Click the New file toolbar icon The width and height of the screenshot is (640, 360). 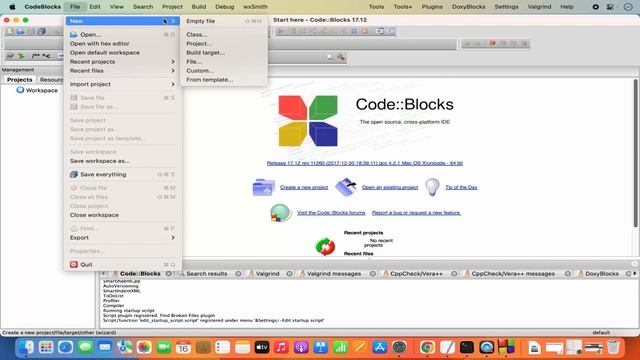[x=9, y=31]
